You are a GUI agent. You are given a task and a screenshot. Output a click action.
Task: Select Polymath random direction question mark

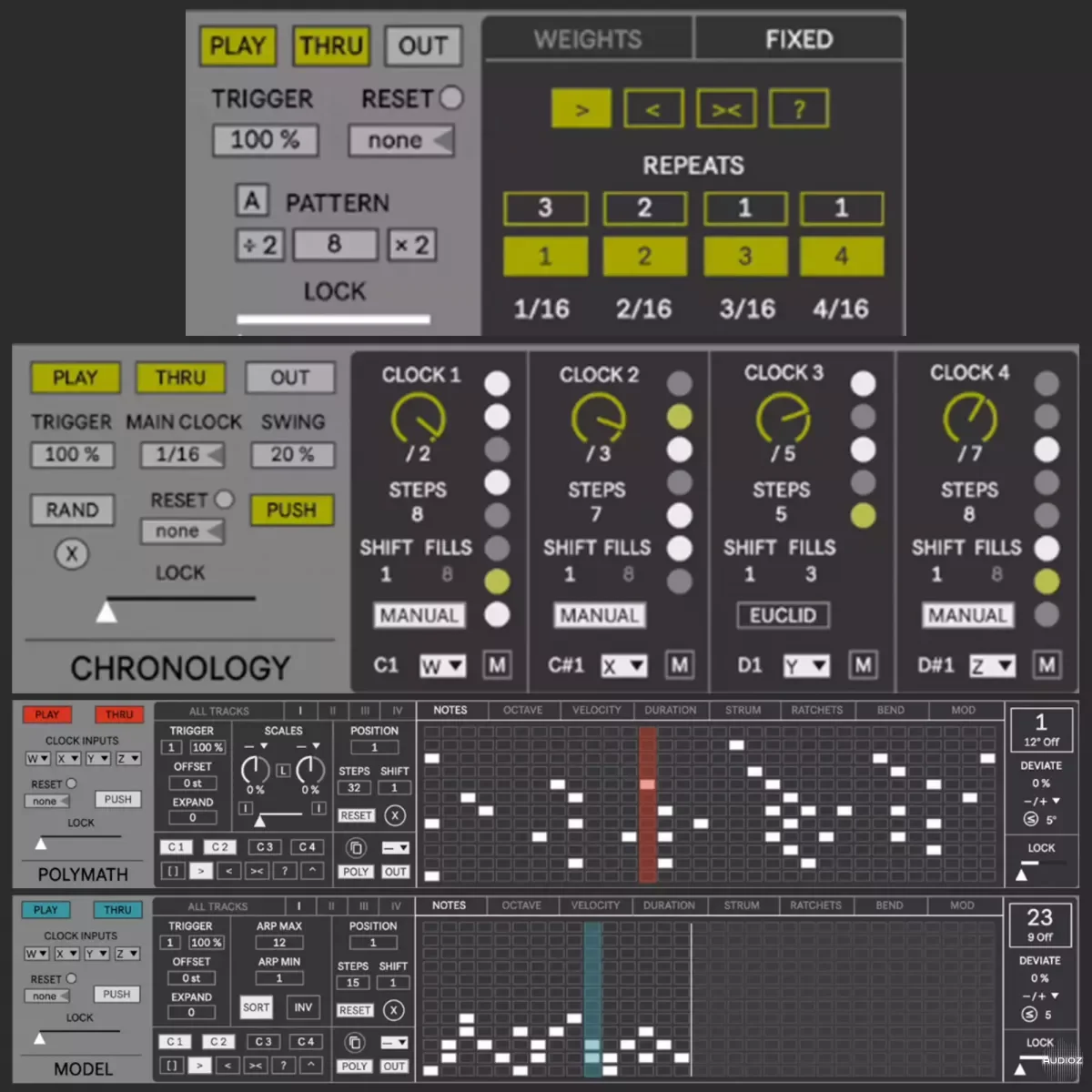[x=285, y=871]
